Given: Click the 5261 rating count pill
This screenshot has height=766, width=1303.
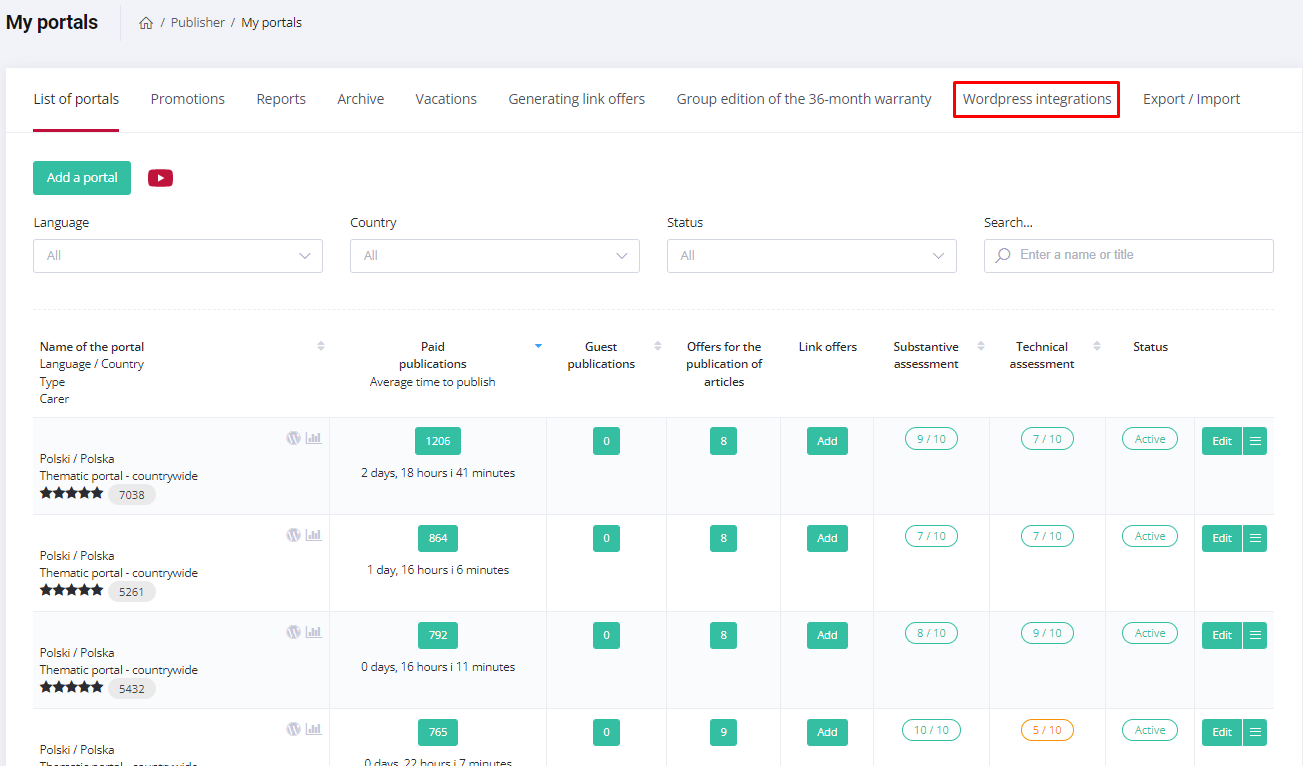Looking at the screenshot, I should [132, 592].
